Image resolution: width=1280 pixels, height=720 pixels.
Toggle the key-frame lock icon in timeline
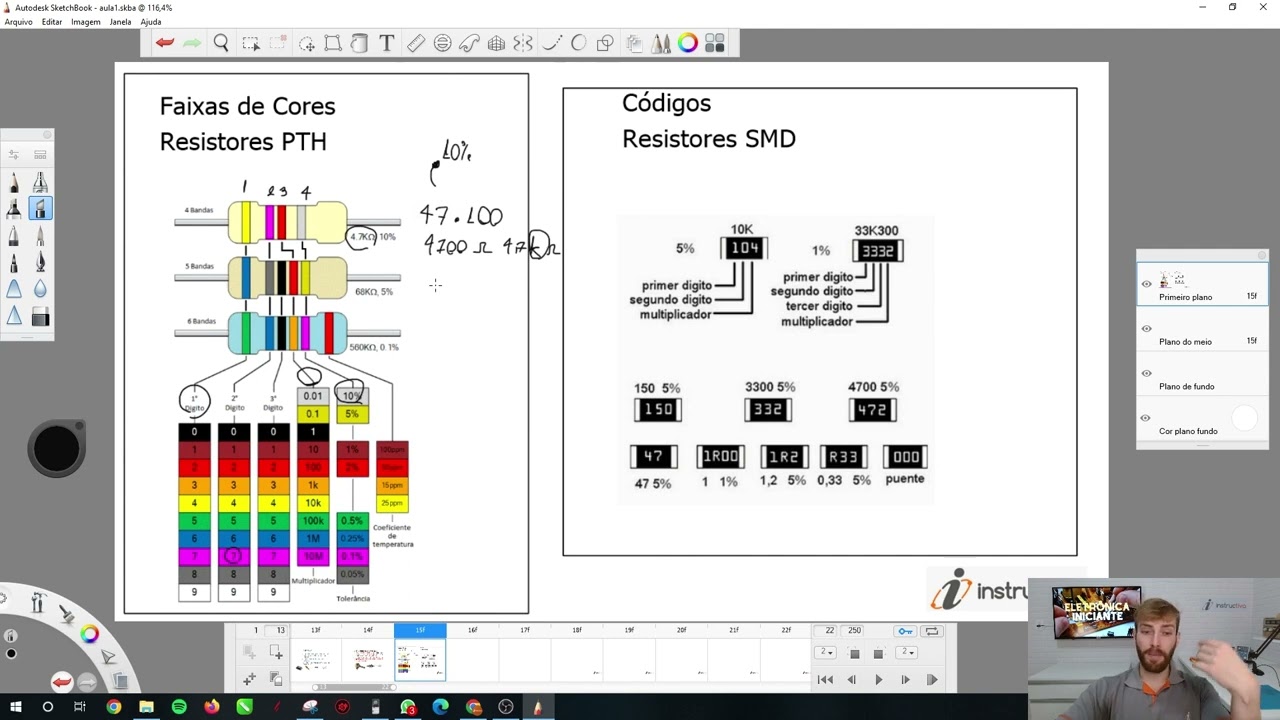click(905, 631)
